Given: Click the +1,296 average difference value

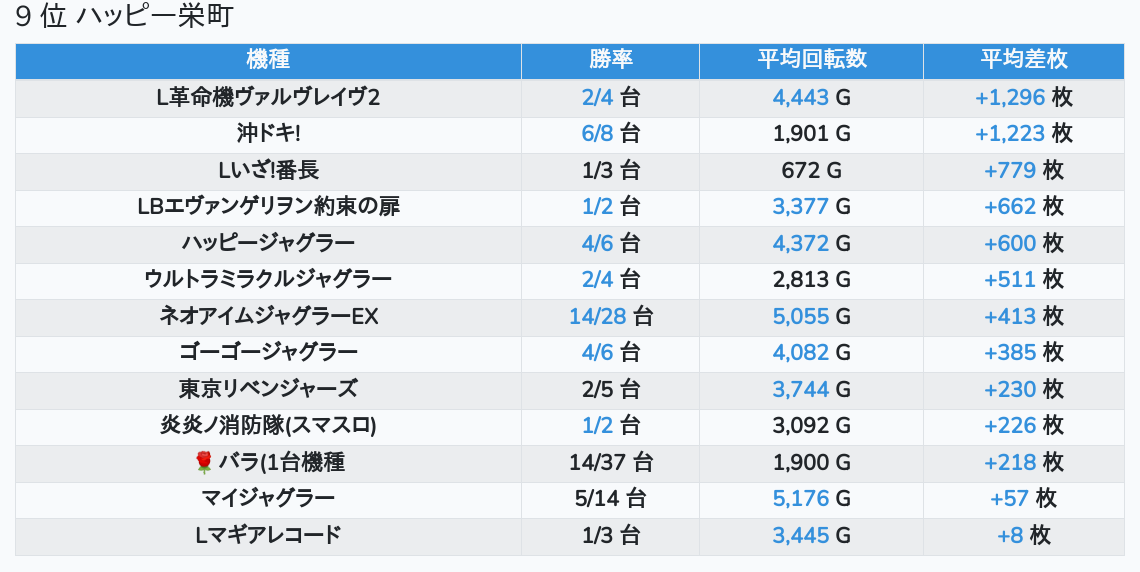Looking at the screenshot, I should coord(1010,98).
